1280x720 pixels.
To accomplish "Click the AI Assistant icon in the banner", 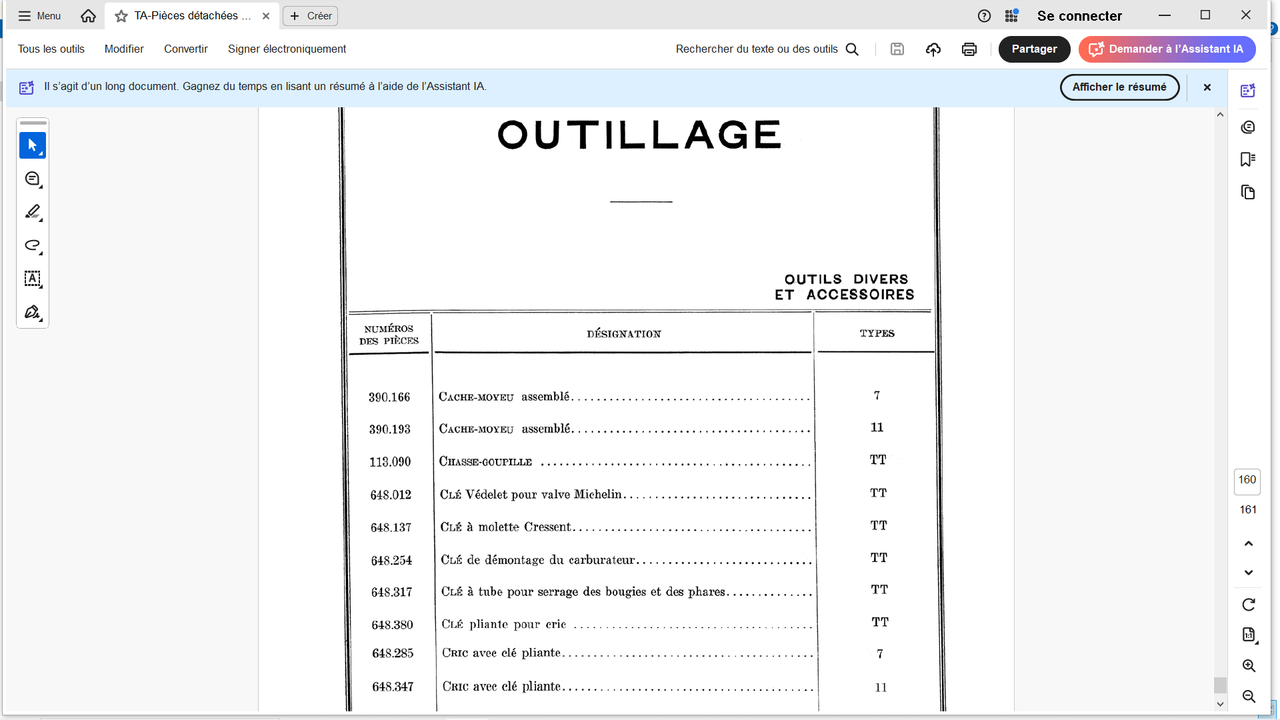I will (x=27, y=88).
